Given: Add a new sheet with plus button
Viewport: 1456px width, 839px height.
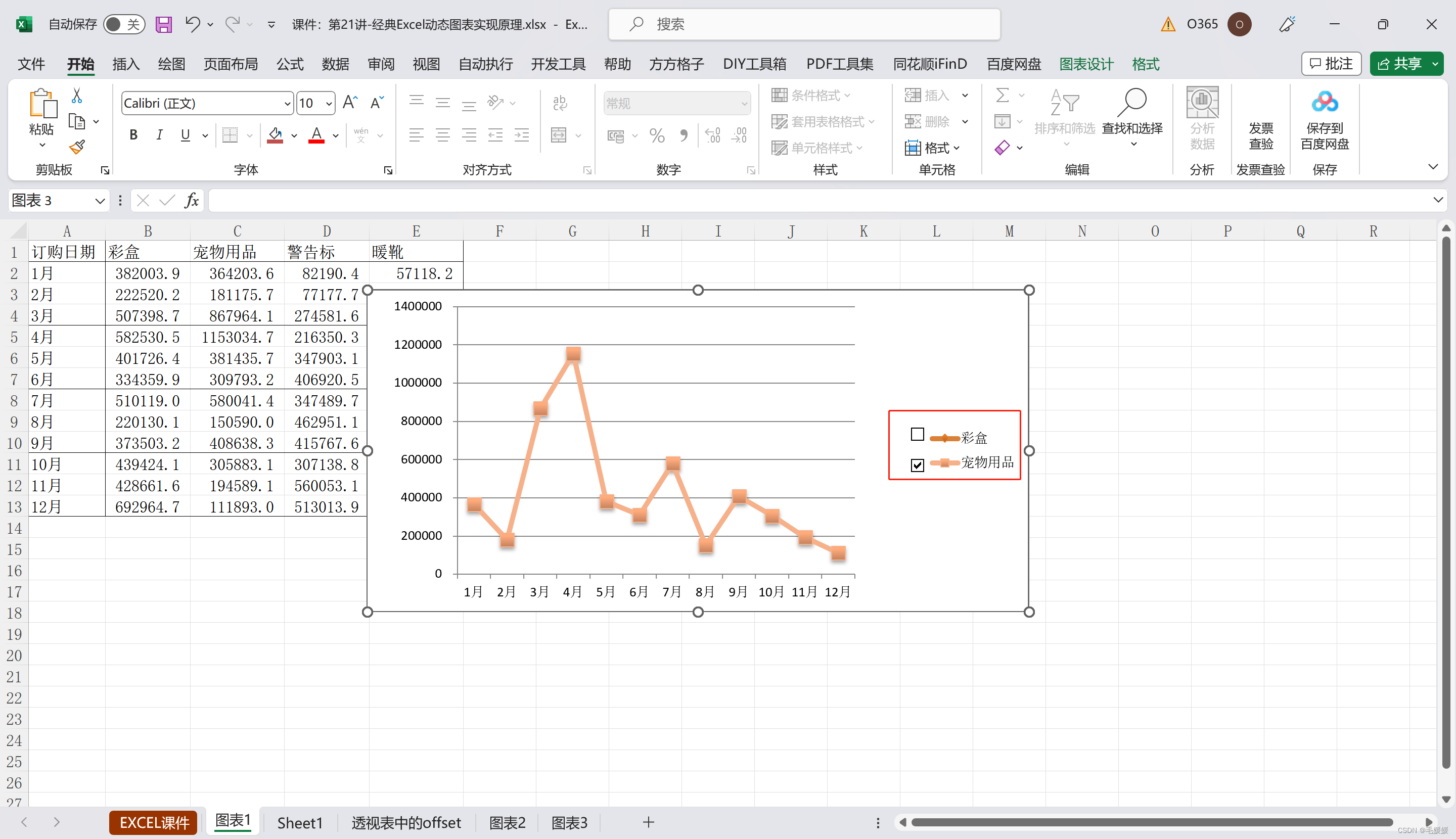Looking at the screenshot, I should 649,822.
